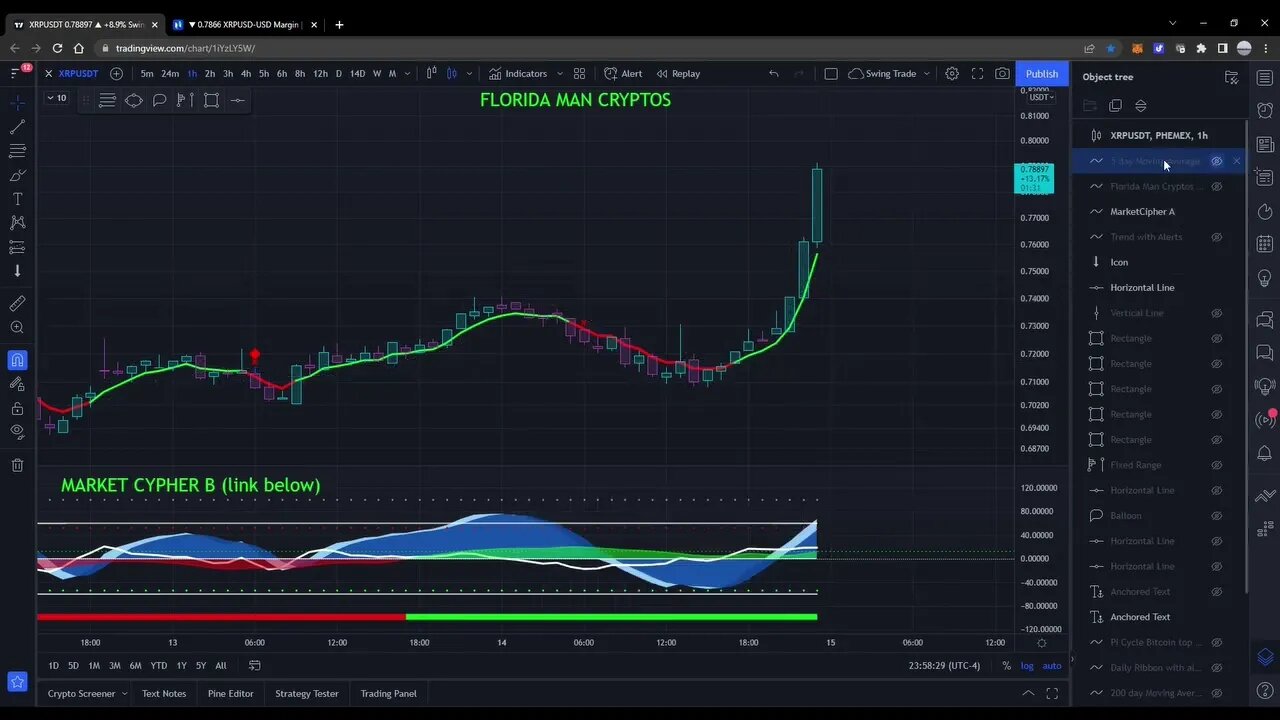Image resolution: width=1280 pixels, height=720 pixels.
Task: Open the select layout square icon
Action: (x=830, y=73)
